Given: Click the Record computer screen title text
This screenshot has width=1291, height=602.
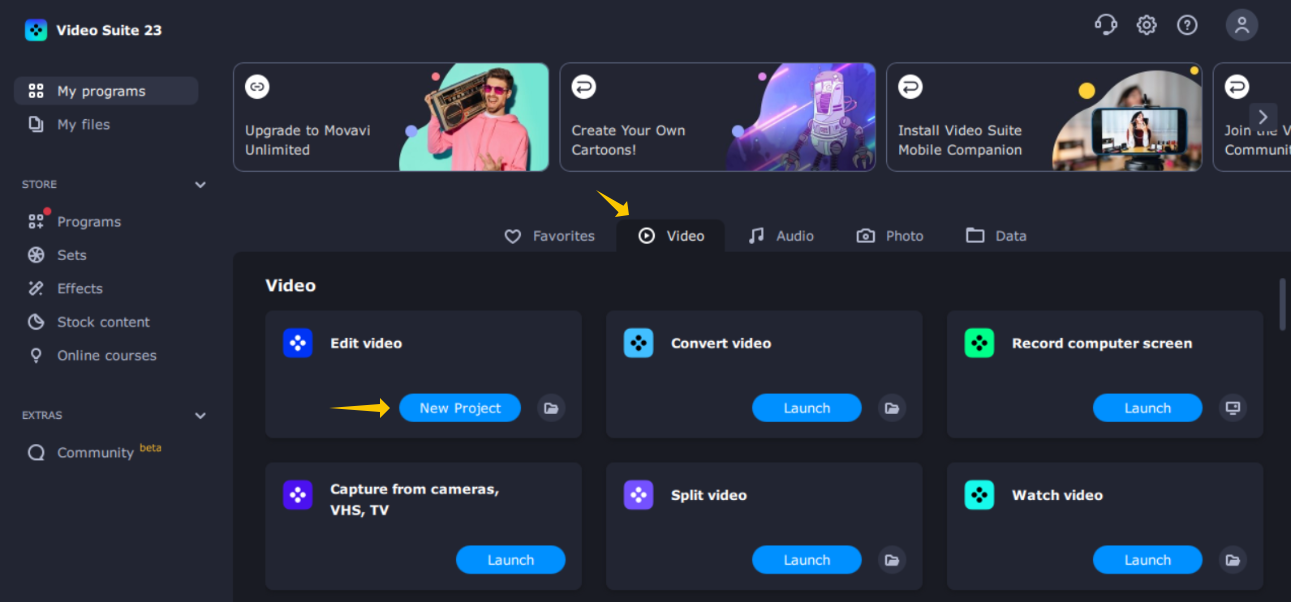Looking at the screenshot, I should coord(1102,343).
